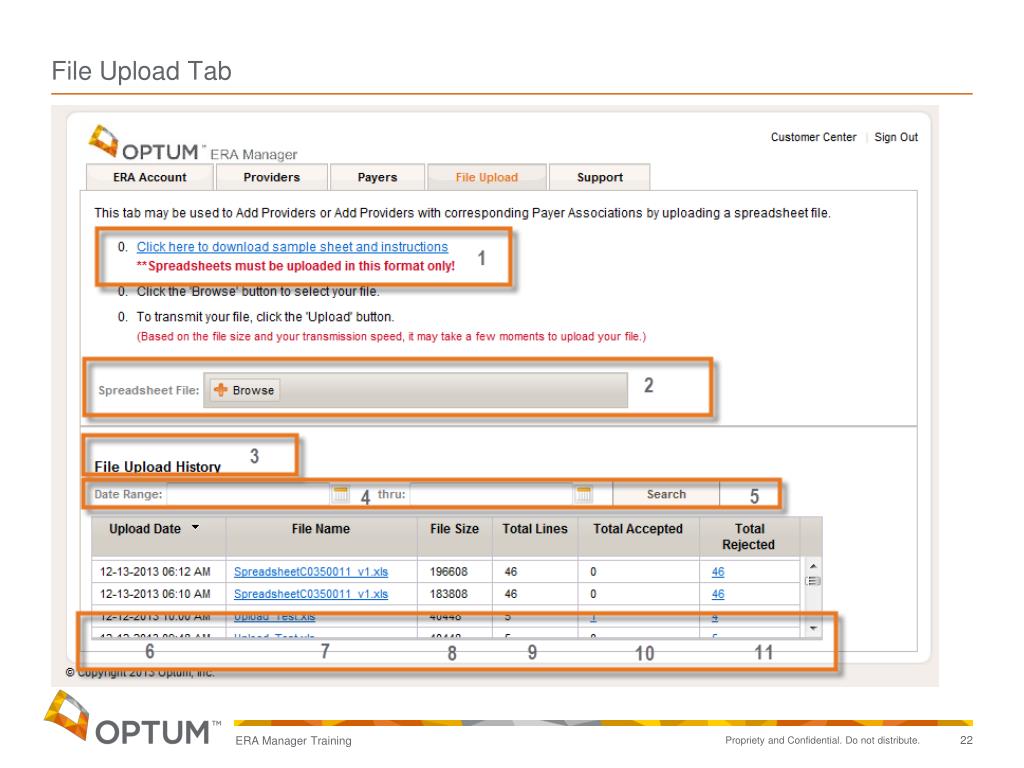Open SpreadsheetC0350011_v1.xls uploaded at 06:10 AM
Image resolution: width=1024 pixels, height=768 pixels.
coord(311,594)
